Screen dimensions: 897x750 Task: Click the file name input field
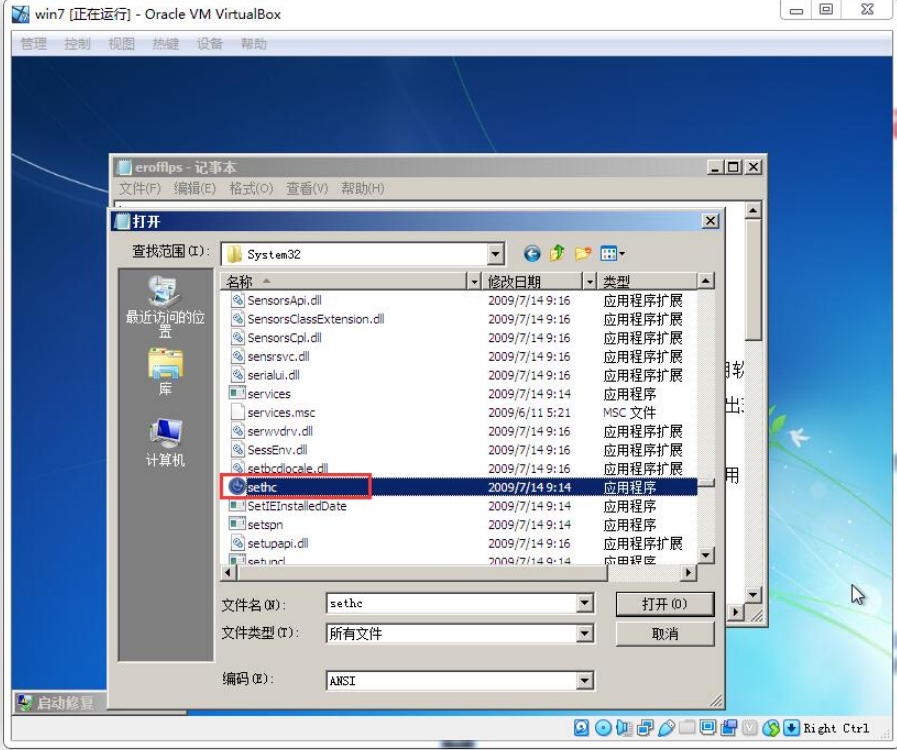tap(452, 604)
